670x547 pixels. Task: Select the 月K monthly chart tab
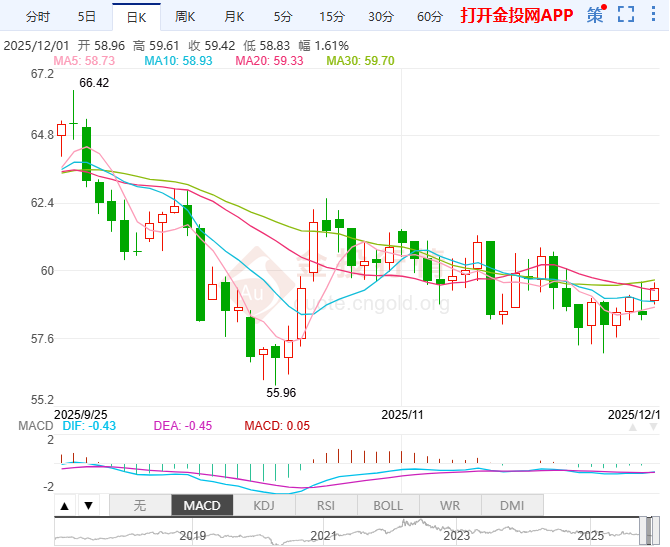coord(234,16)
